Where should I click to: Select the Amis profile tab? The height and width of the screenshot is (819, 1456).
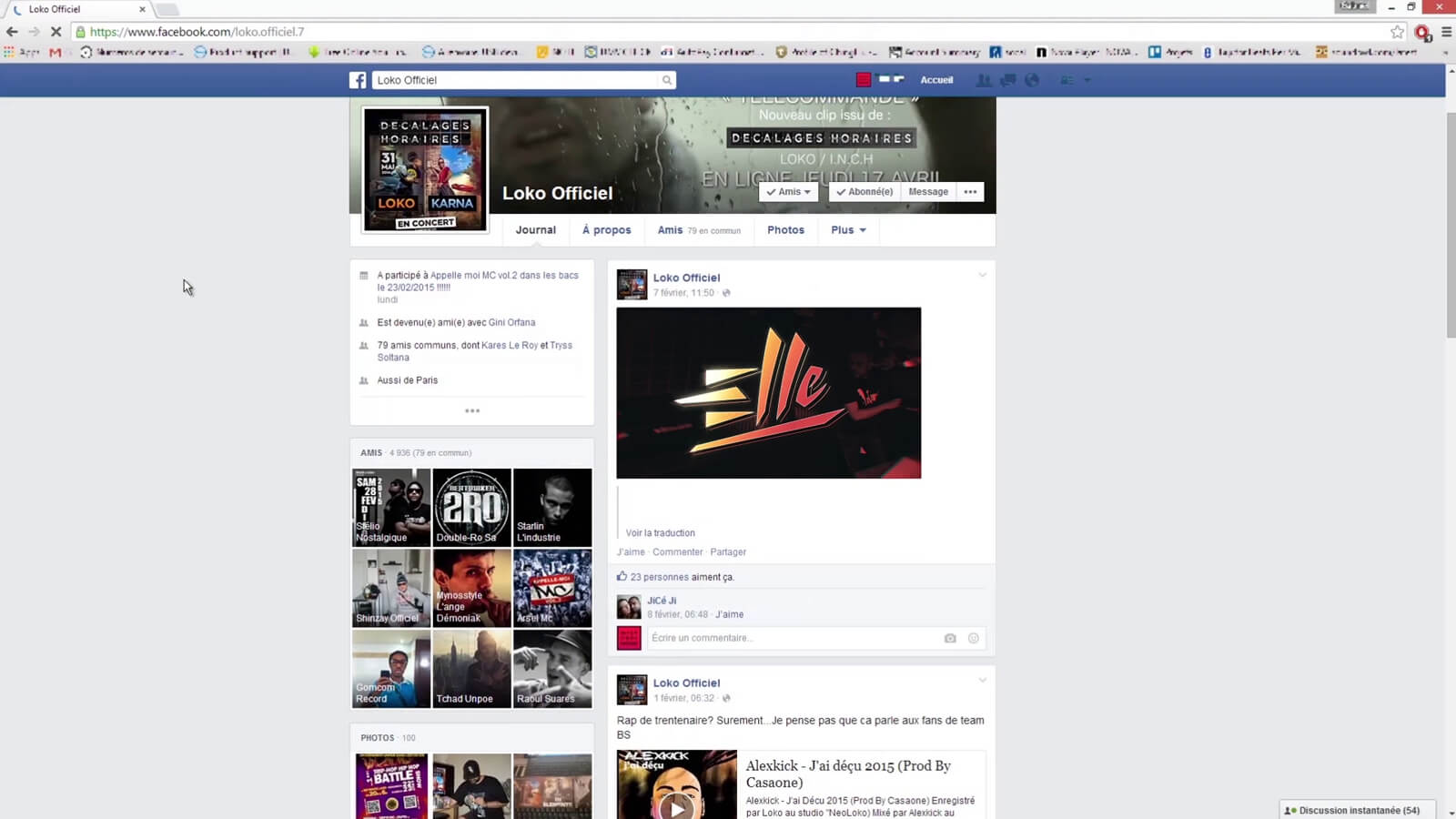699,230
